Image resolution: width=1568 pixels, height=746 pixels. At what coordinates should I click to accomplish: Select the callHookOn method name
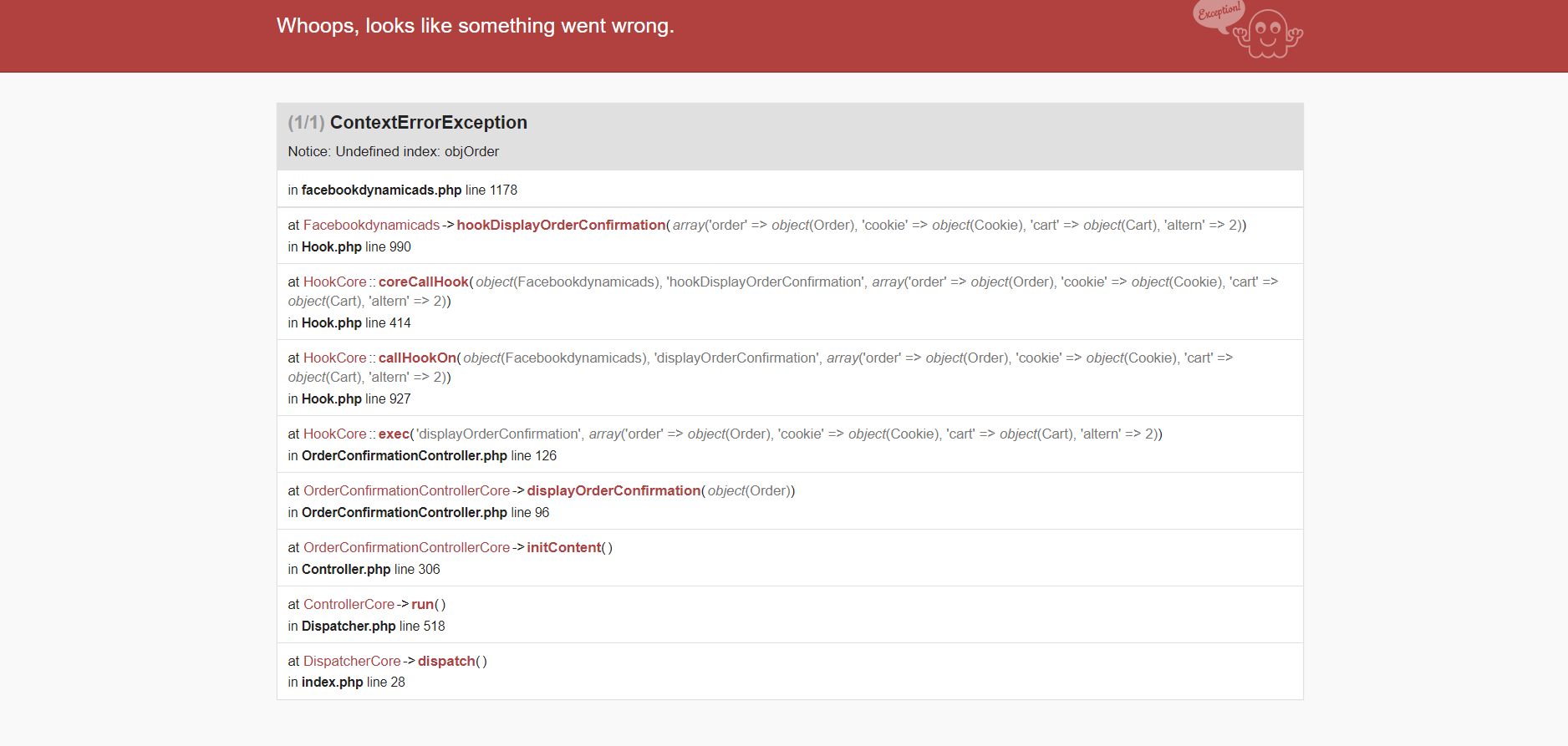(417, 358)
